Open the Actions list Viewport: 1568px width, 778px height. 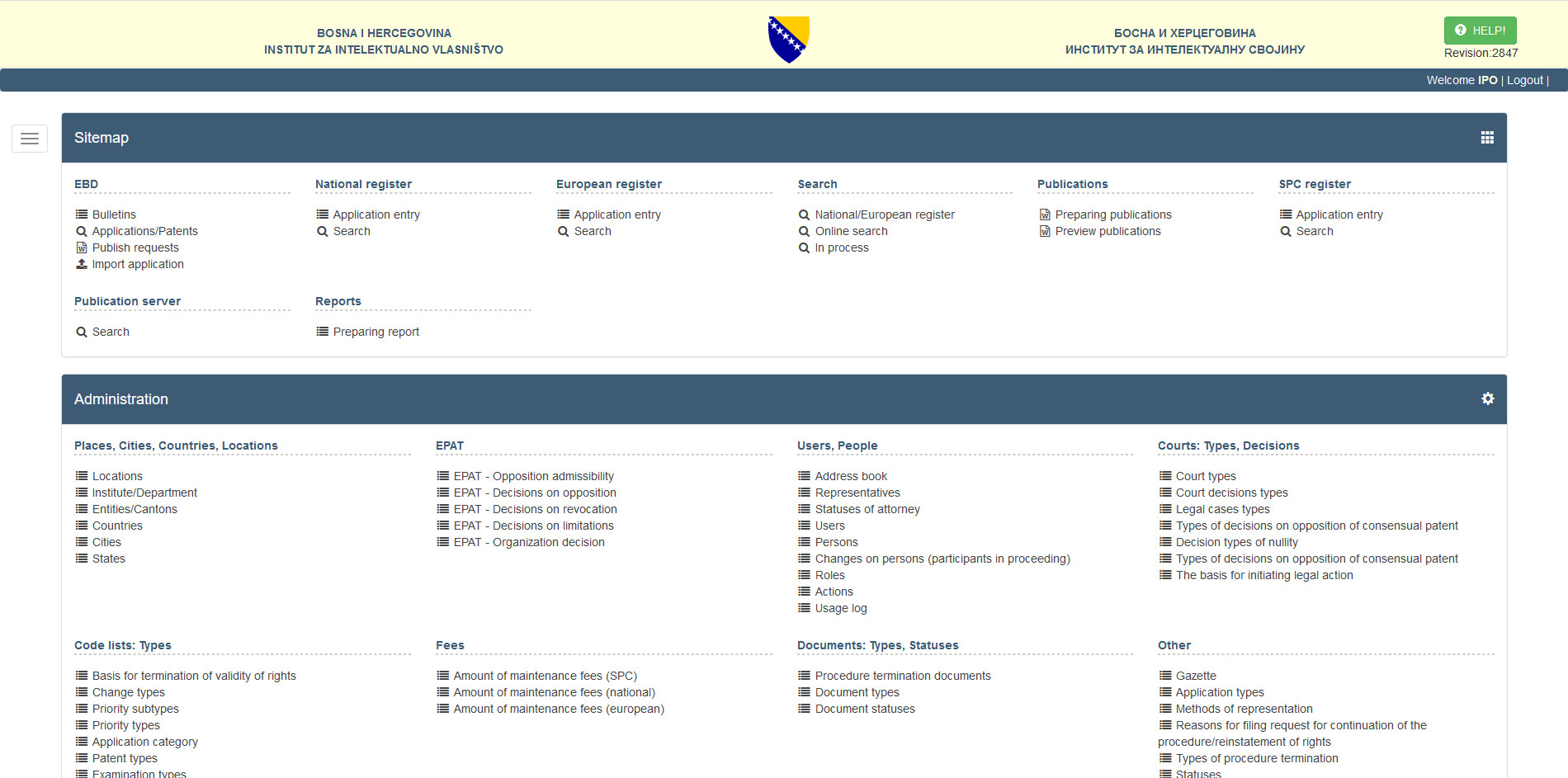tap(834, 592)
